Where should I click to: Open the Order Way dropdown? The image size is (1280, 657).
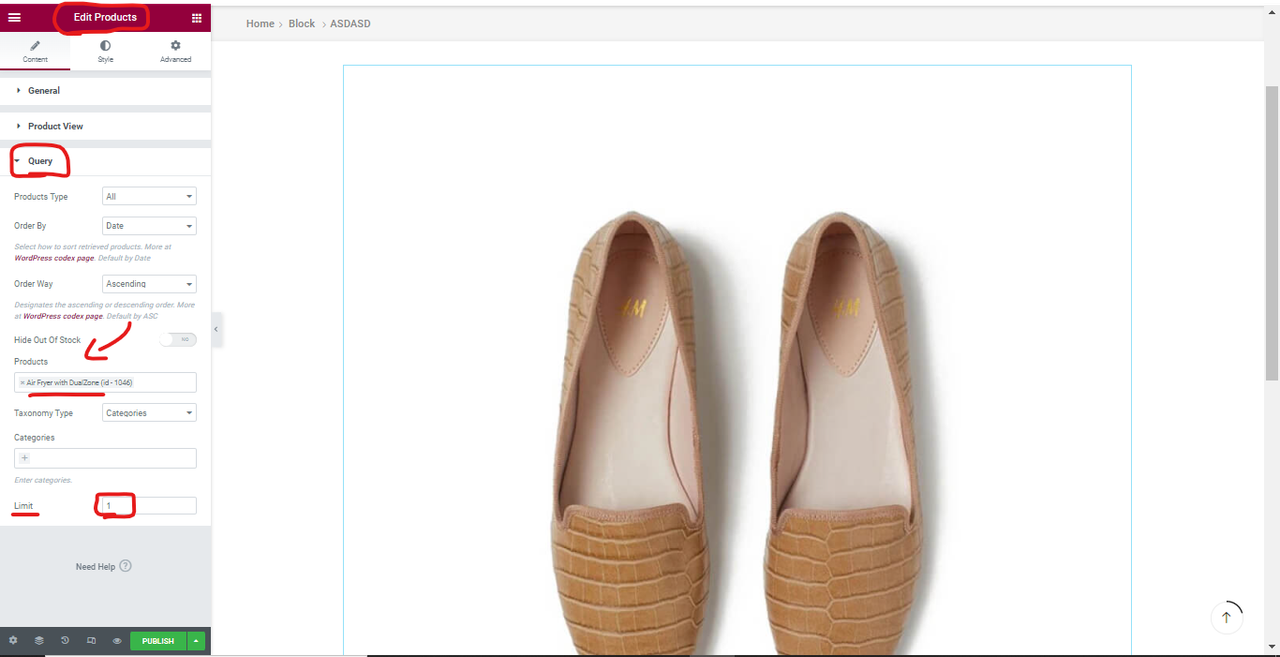(x=149, y=284)
